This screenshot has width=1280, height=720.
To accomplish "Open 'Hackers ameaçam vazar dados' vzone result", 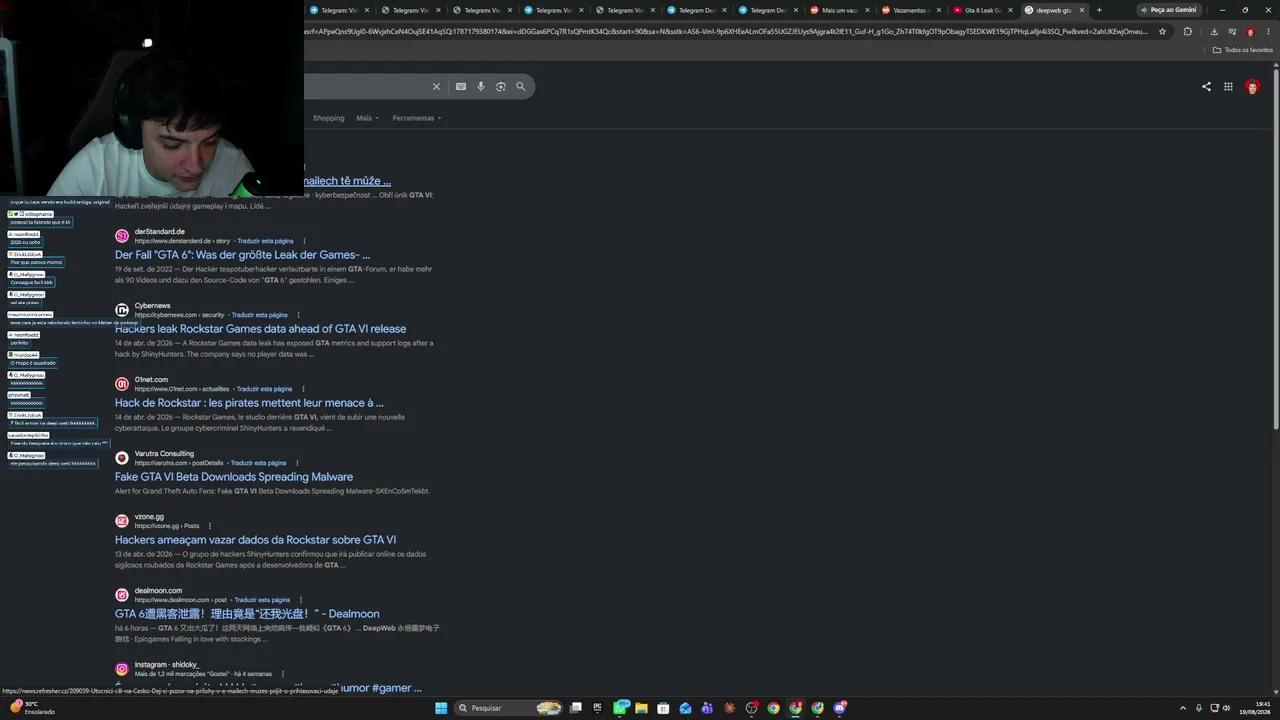I will (255, 540).
